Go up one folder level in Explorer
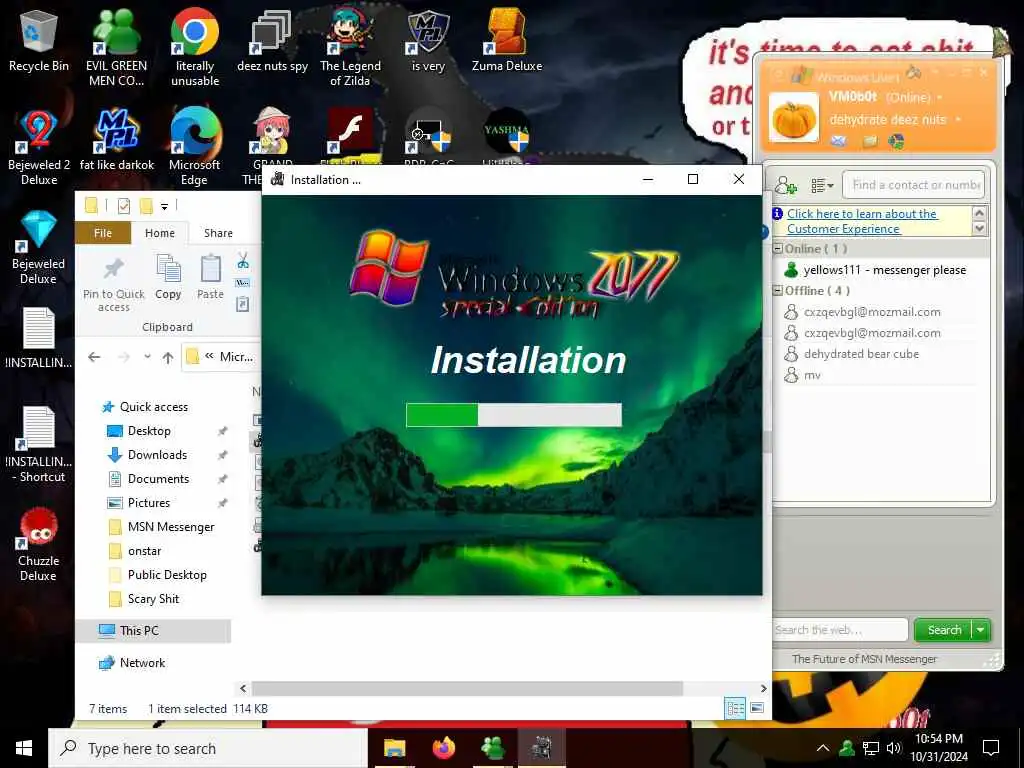The image size is (1024, 768). [x=168, y=357]
